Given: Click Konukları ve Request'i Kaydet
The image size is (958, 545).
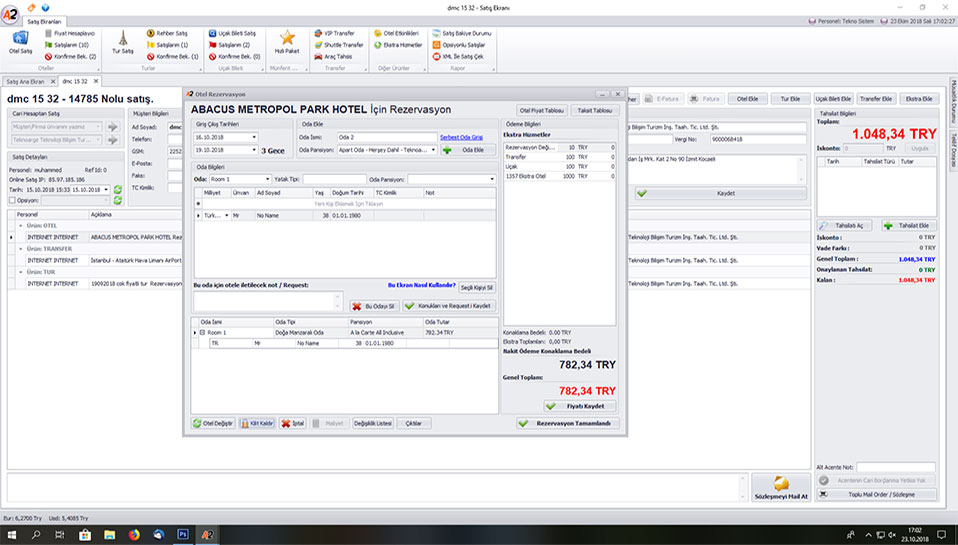Looking at the screenshot, I should (449, 306).
